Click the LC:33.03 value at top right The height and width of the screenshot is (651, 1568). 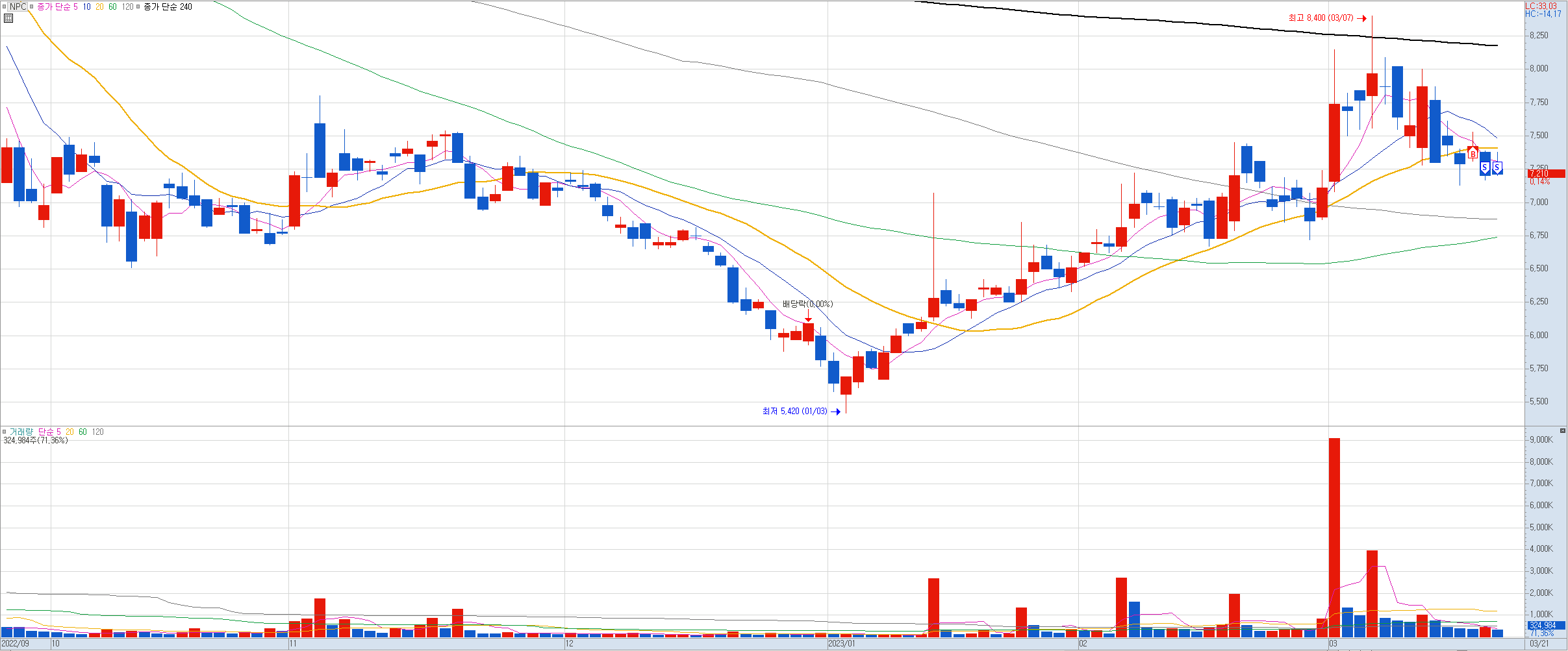(x=1541, y=6)
